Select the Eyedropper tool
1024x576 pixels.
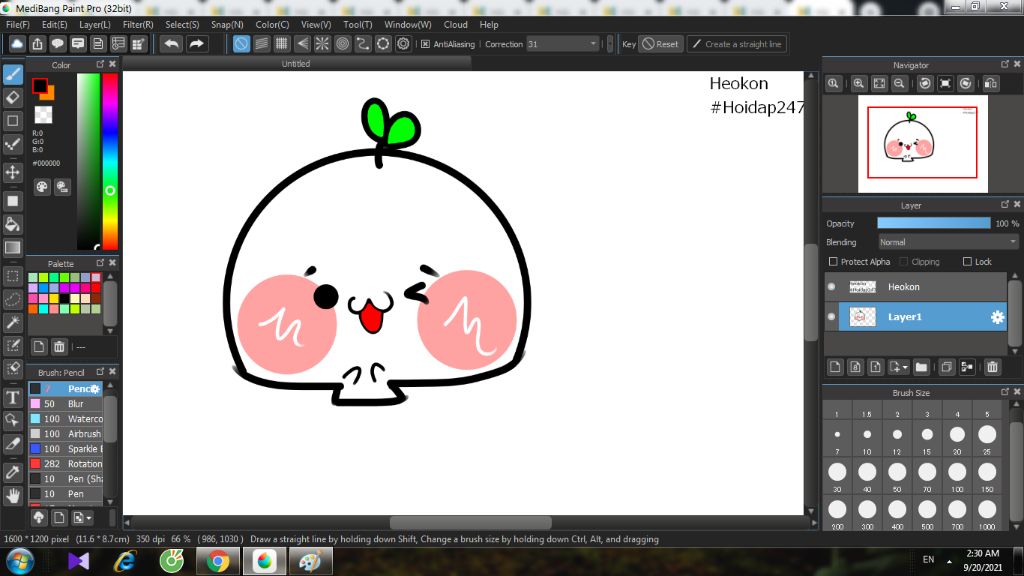click(13, 472)
